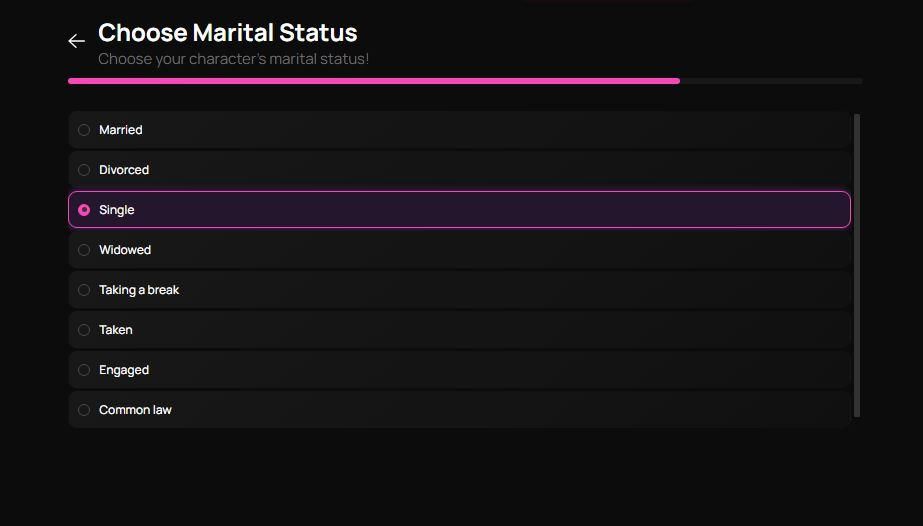The height and width of the screenshot is (526, 923).
Task: Click the options list vertical scrollbar
Action: click(x=857, y=265)
